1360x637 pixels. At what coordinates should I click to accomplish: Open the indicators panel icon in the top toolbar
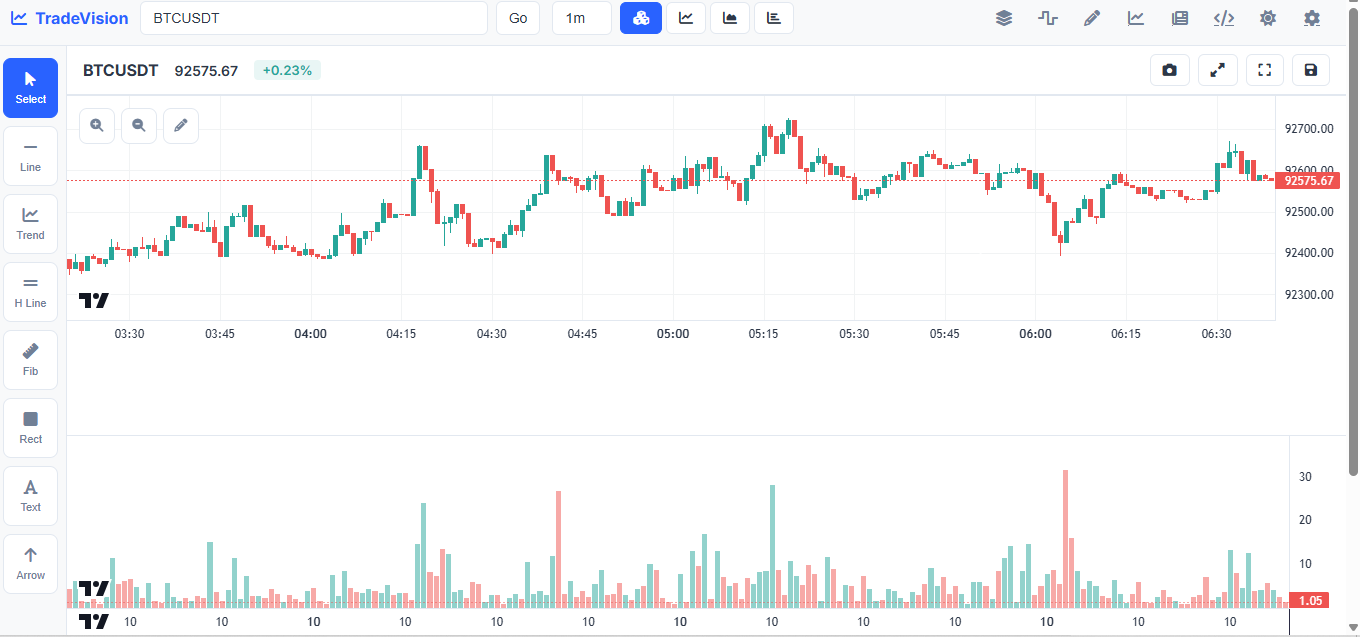tap(1136, 17)
